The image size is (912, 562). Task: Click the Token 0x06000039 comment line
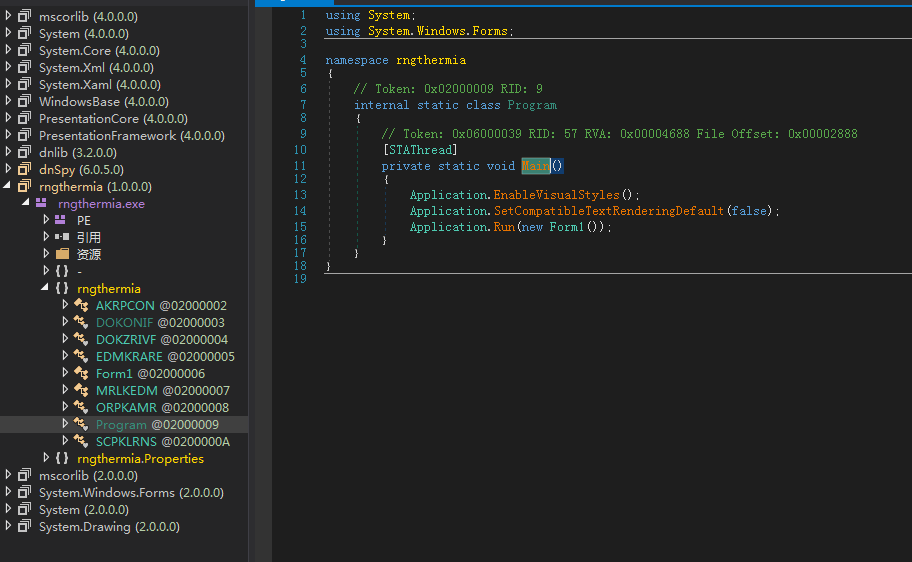[x=619, y=134]
